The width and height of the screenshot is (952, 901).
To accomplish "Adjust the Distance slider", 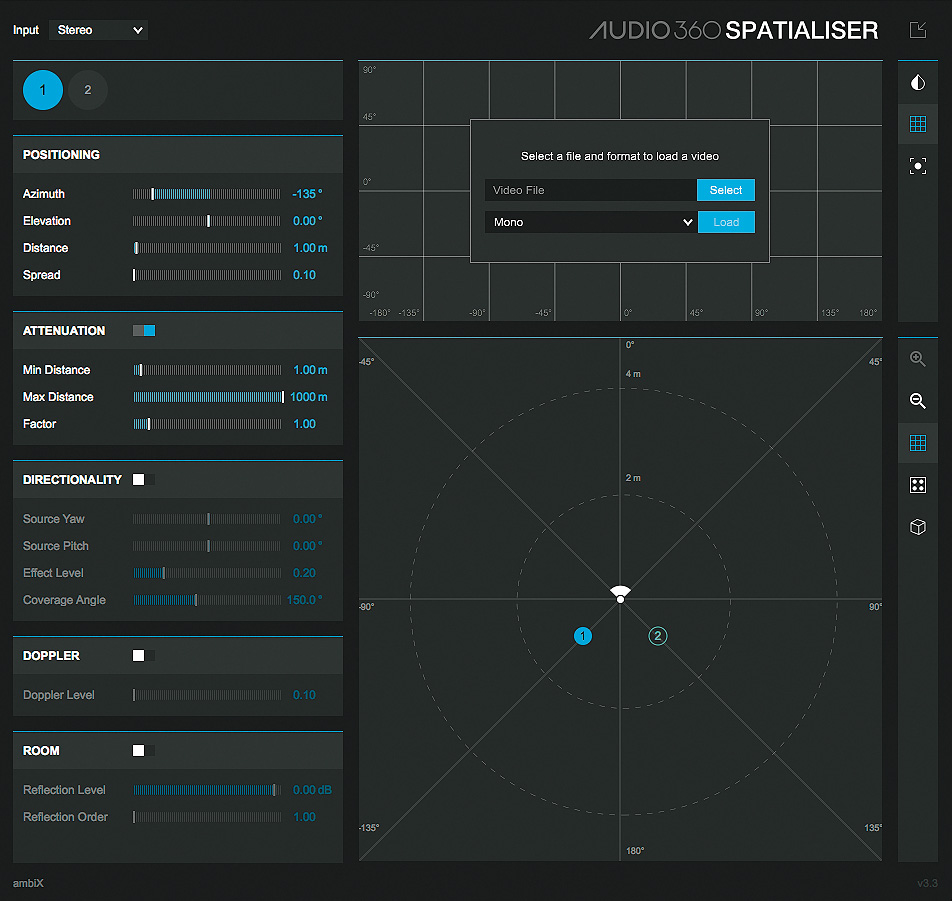I will (207, 248).
